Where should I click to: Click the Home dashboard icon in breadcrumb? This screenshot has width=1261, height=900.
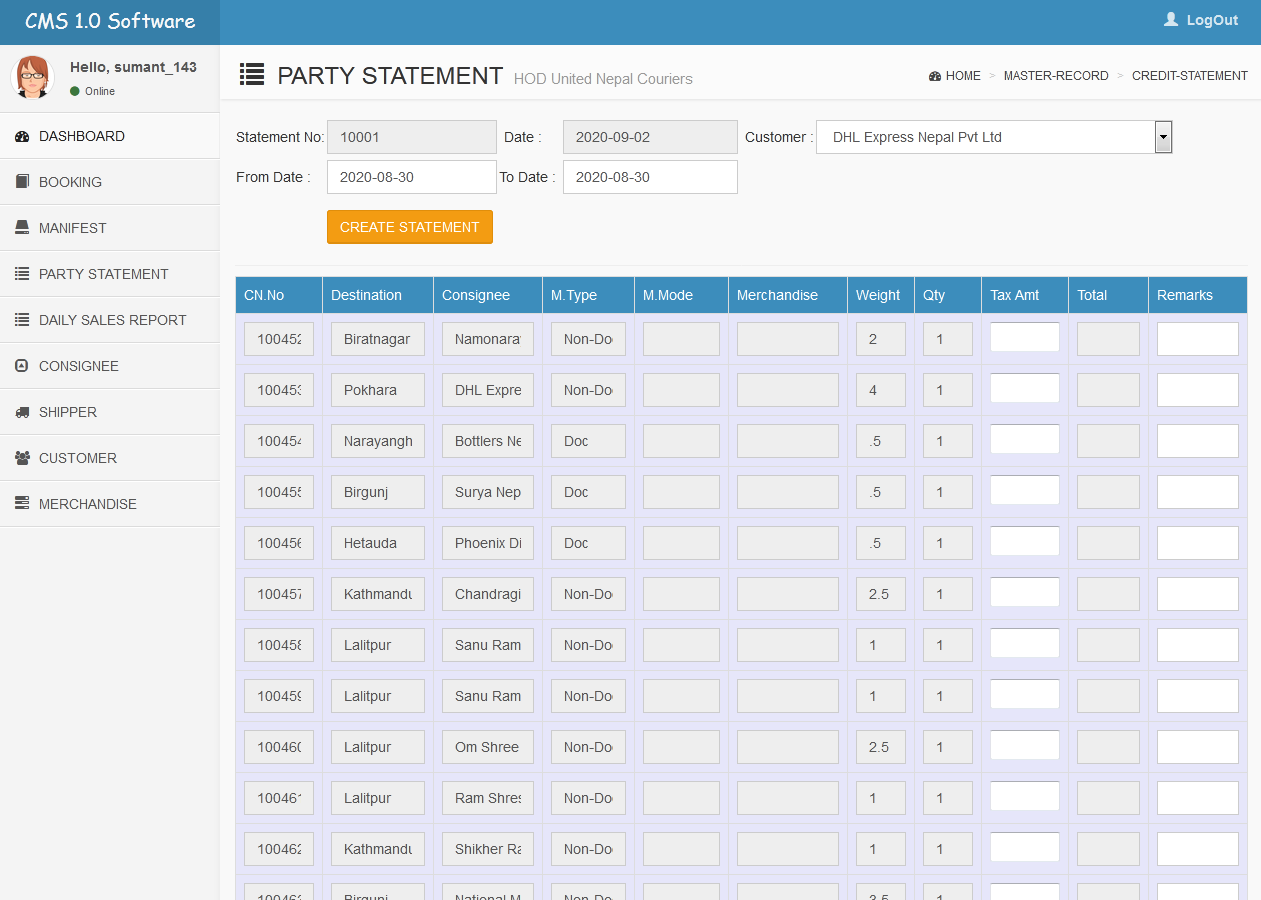(935, 76)
